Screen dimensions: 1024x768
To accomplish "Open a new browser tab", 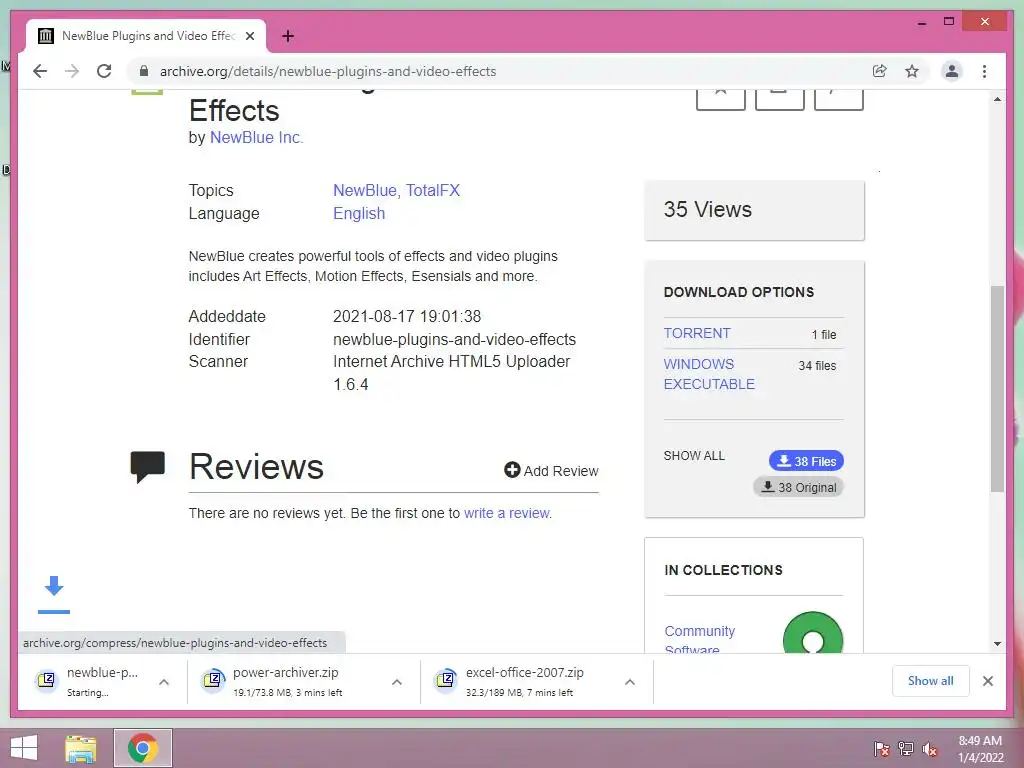I will click(288, 36).
